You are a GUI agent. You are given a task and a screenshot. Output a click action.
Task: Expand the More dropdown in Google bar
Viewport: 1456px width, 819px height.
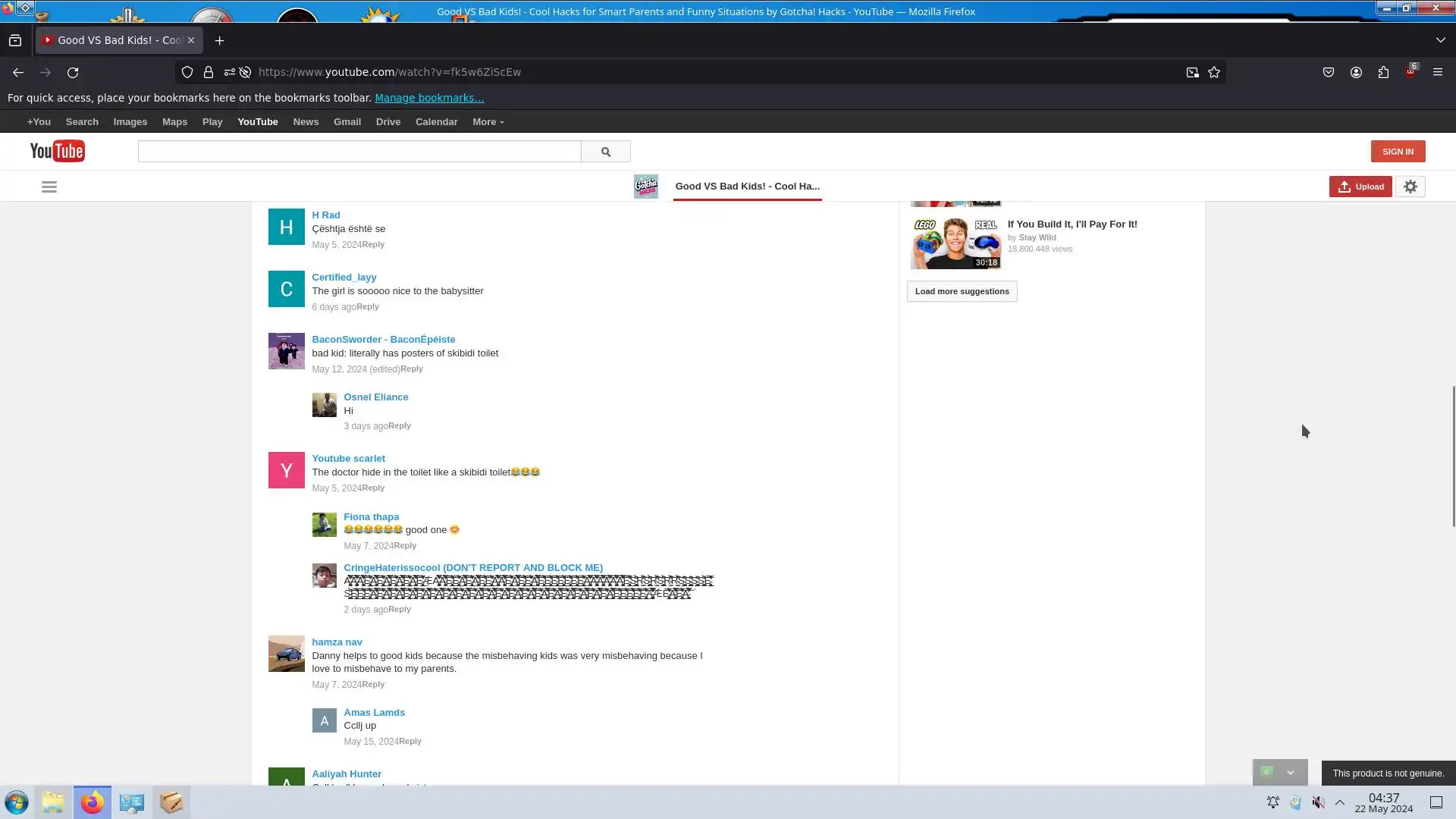point(488,122)
